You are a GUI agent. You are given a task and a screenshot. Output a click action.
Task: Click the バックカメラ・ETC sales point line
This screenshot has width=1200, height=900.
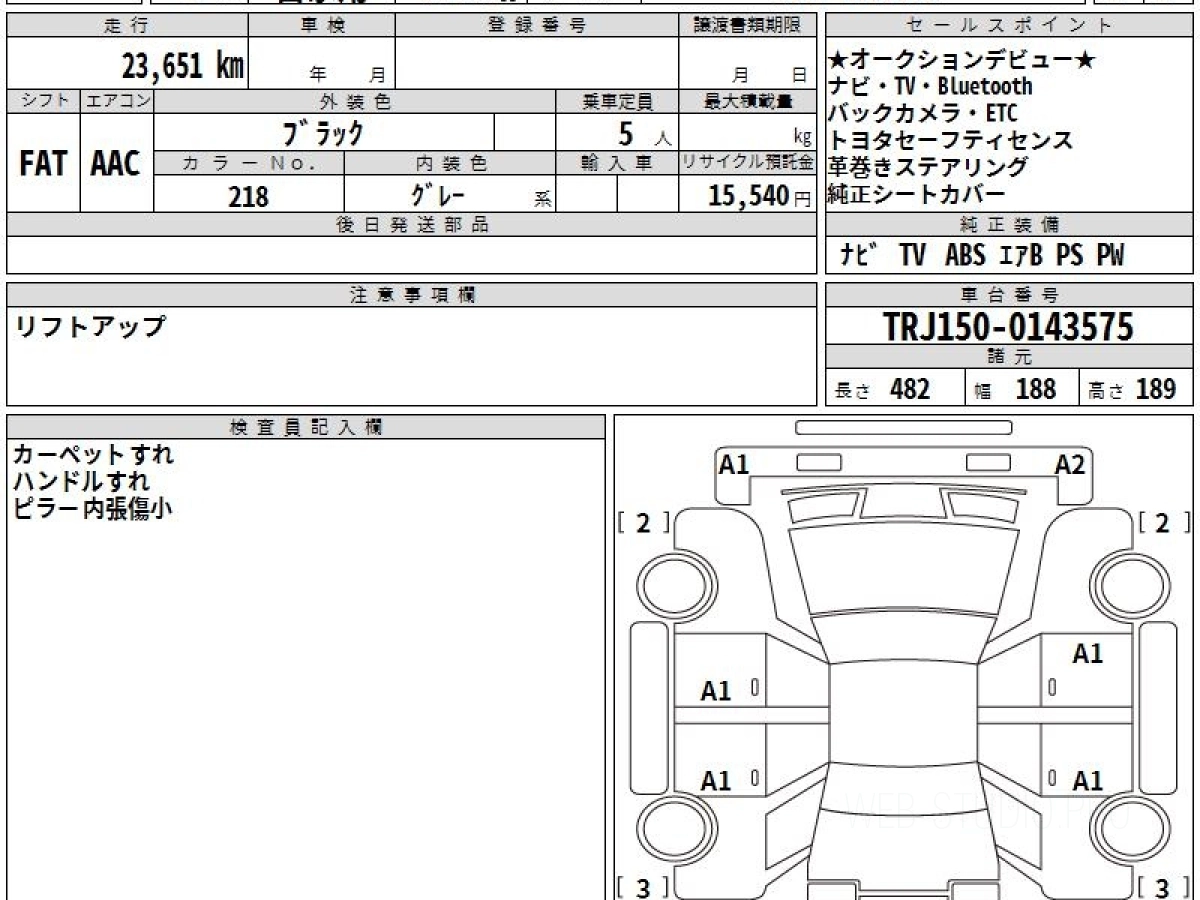[x=922, y=113]
